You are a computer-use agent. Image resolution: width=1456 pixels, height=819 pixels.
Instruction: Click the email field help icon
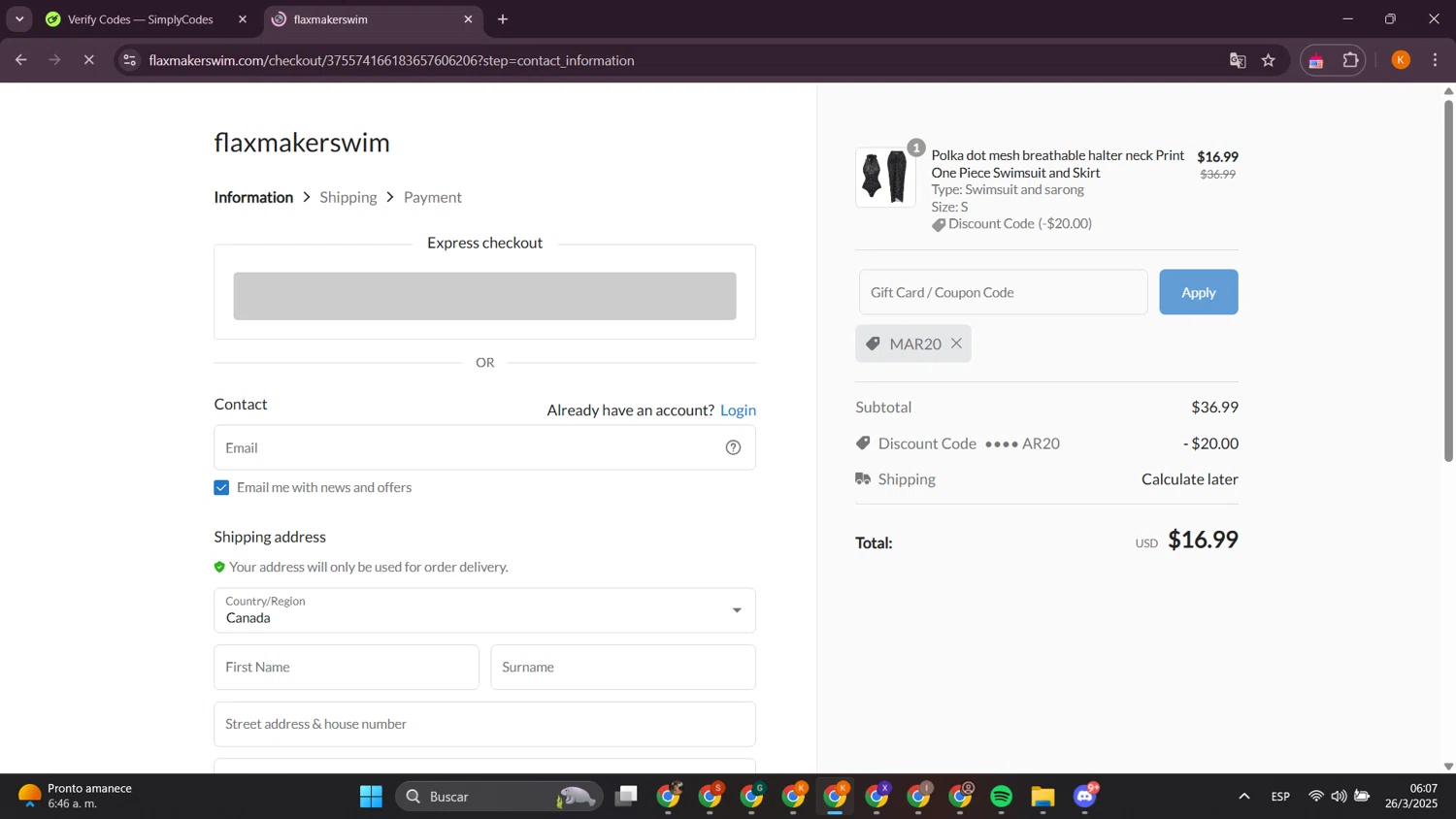click(733, 447)
